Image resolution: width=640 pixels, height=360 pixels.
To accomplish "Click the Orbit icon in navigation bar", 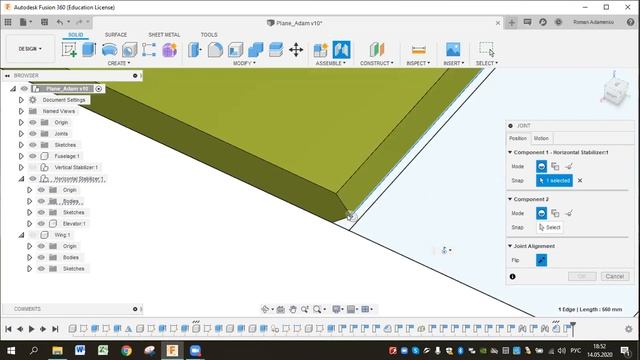I will tap(265, 309).
